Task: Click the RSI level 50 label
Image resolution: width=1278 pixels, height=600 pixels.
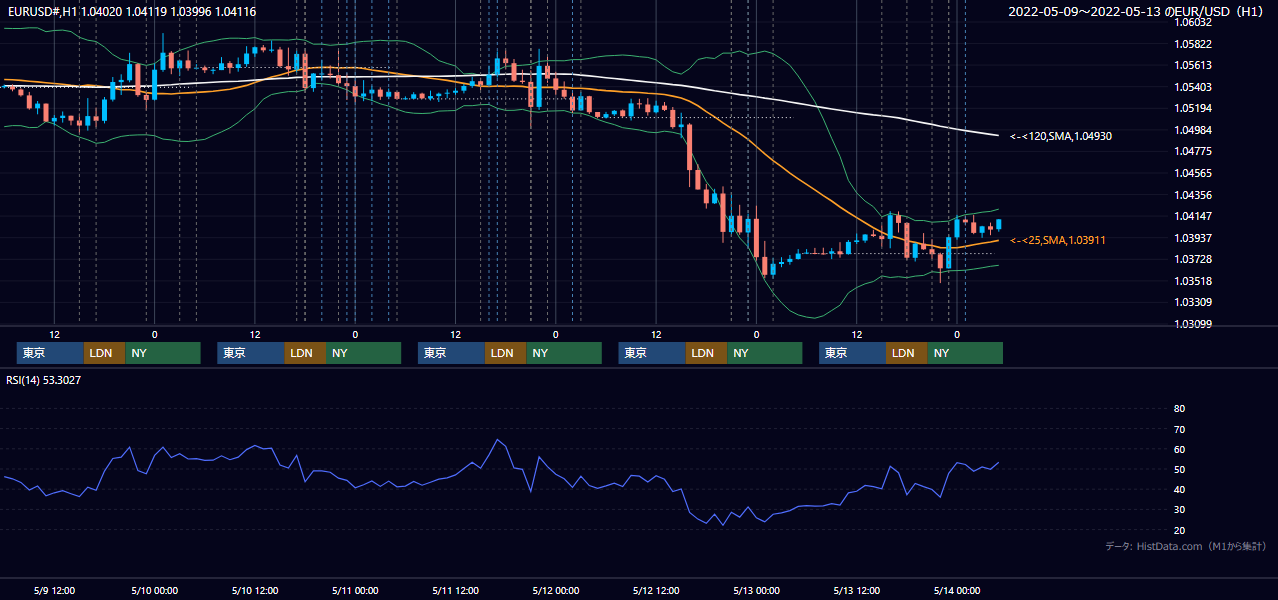Action: point(1179,469)
